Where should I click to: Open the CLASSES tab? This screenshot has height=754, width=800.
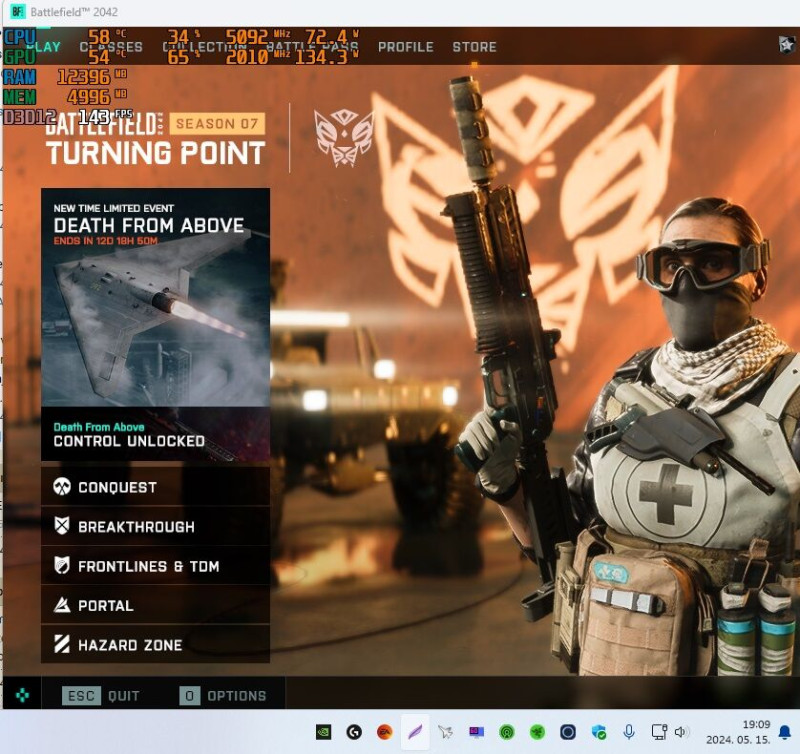point(111,47)
